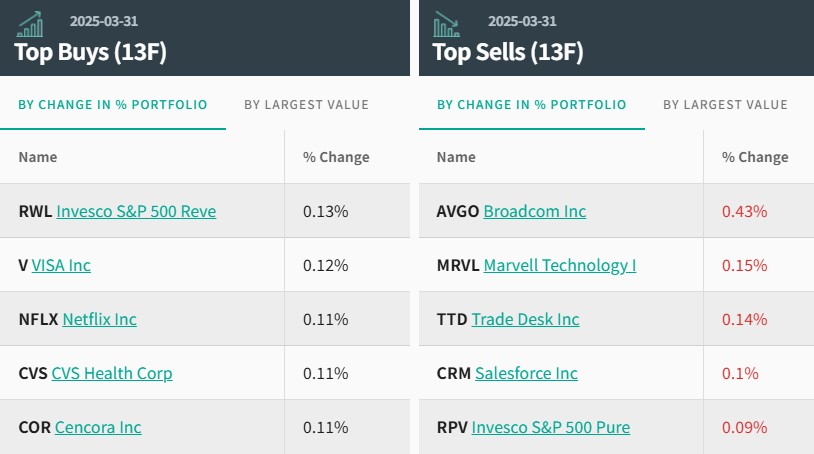This screenshot has width=814, height=454.
Task: Open the VISA Inc link
Action: pos(61,265)
